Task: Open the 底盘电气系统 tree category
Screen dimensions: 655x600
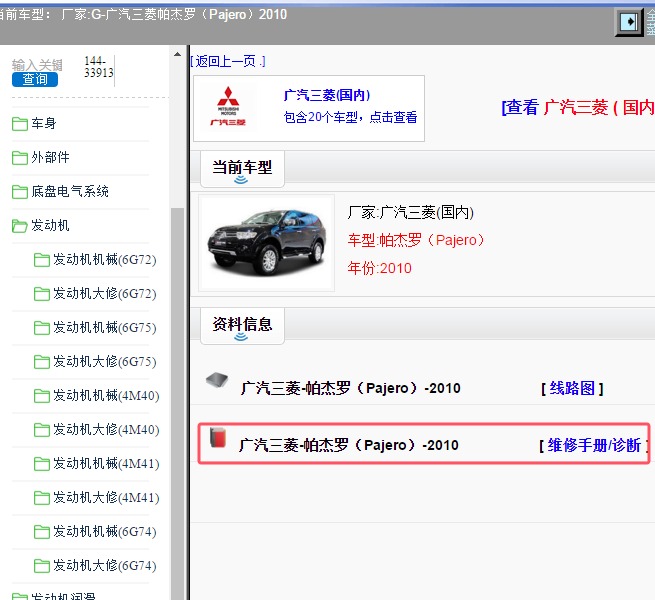Action: pos(70,191)
